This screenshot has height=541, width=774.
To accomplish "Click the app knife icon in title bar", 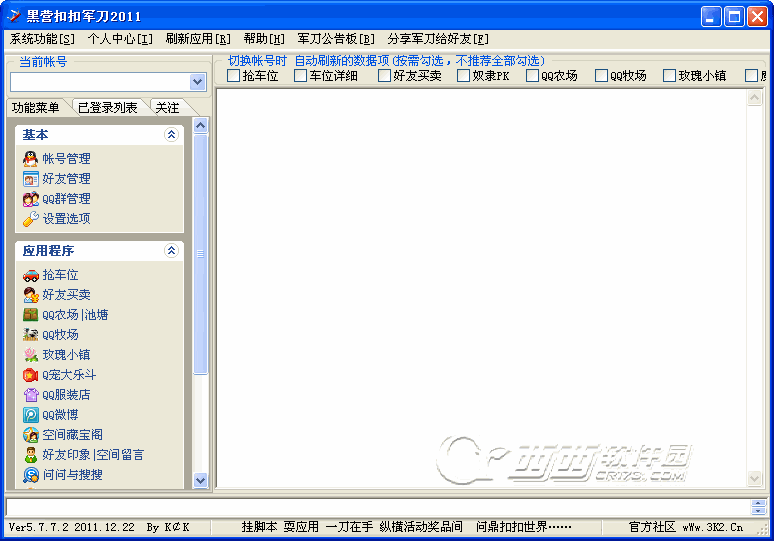I will click(14, 16).
